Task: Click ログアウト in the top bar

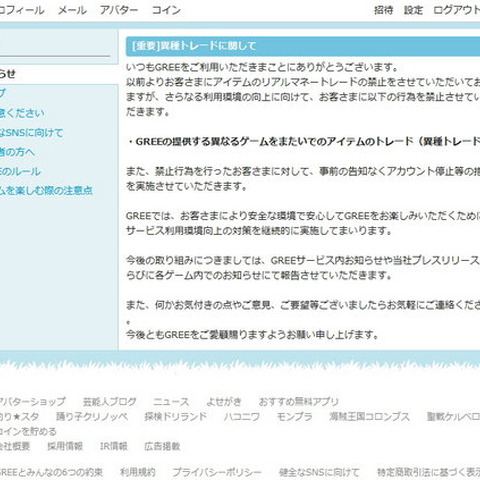Action: coord(456,10)
